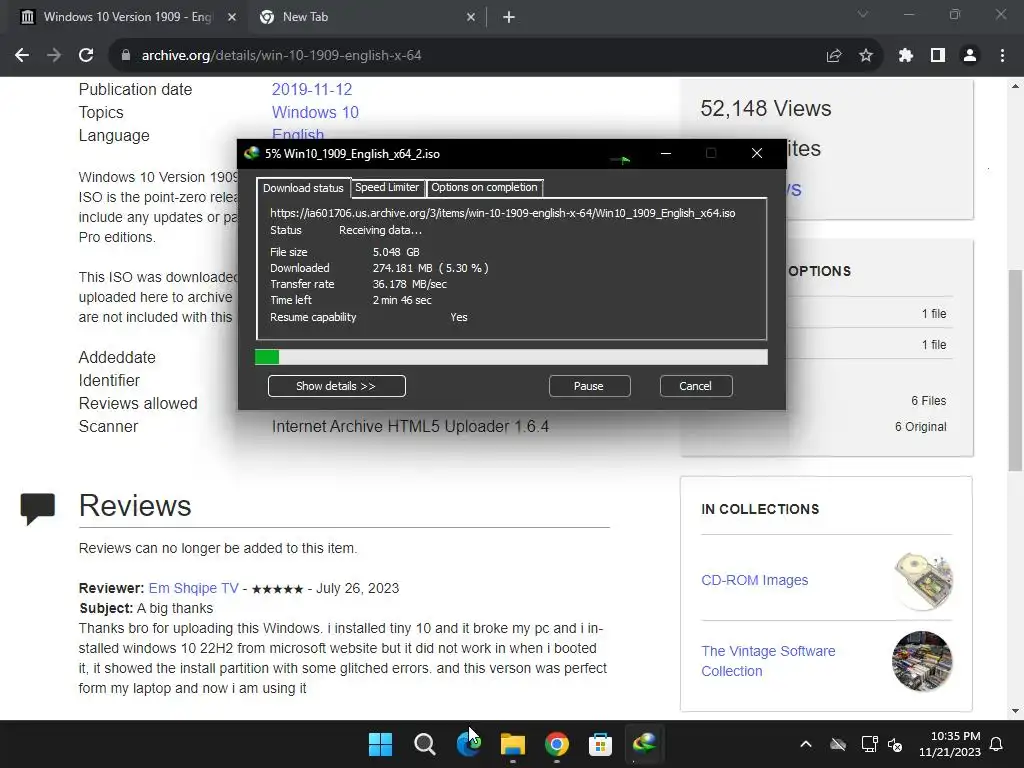This screenshot has height=768, width=1024.
Task: Close the New Tab tab
Action: (x=471, y=17)
